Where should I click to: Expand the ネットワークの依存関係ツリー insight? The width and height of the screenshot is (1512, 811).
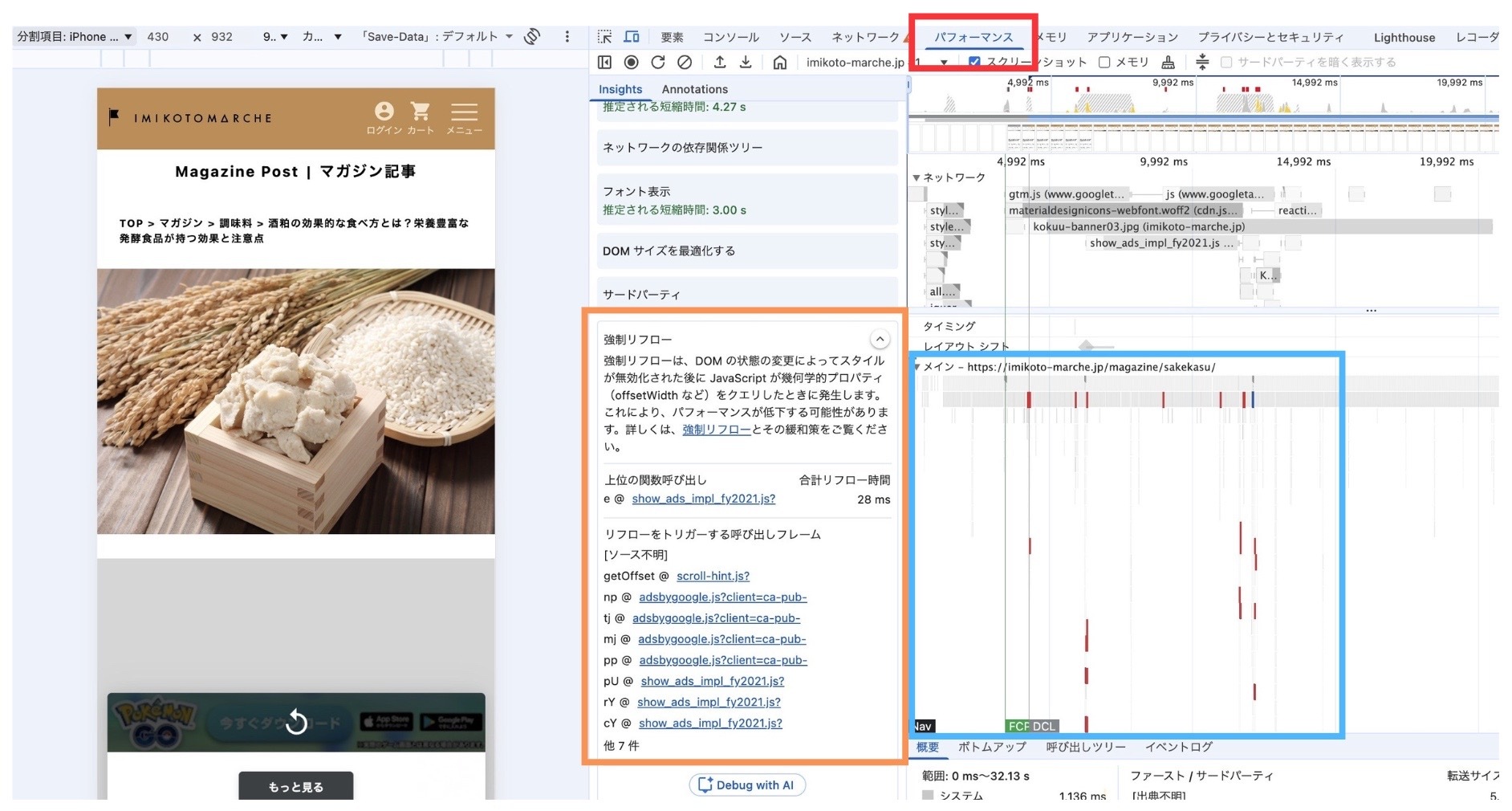[747, 148]
